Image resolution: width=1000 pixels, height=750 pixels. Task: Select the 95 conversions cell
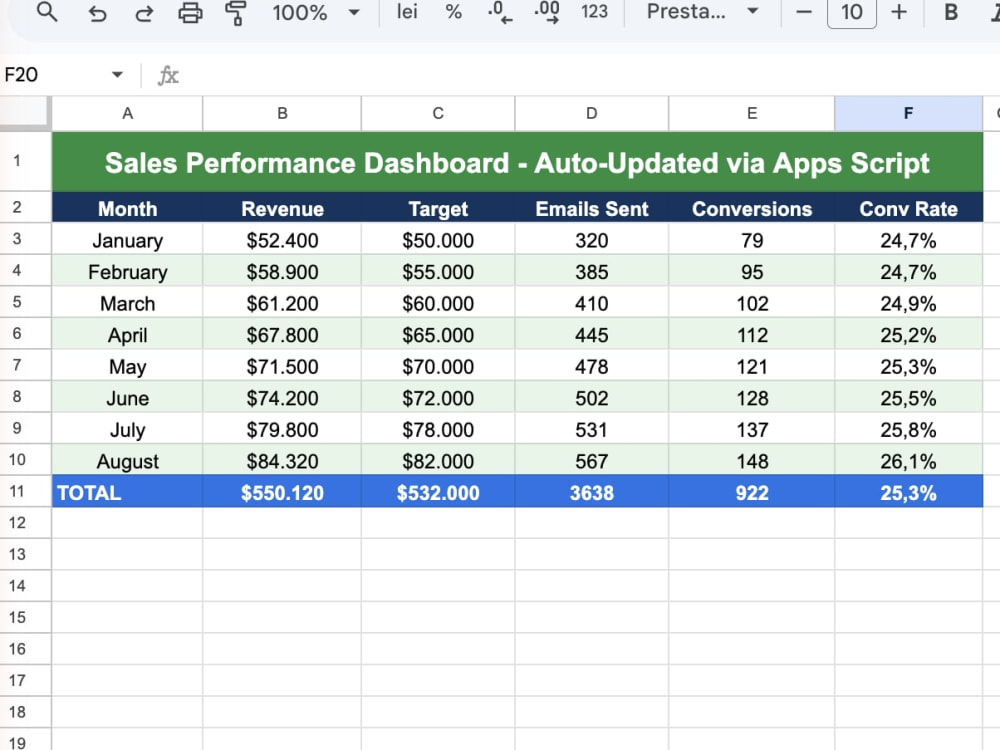[752, 272]
